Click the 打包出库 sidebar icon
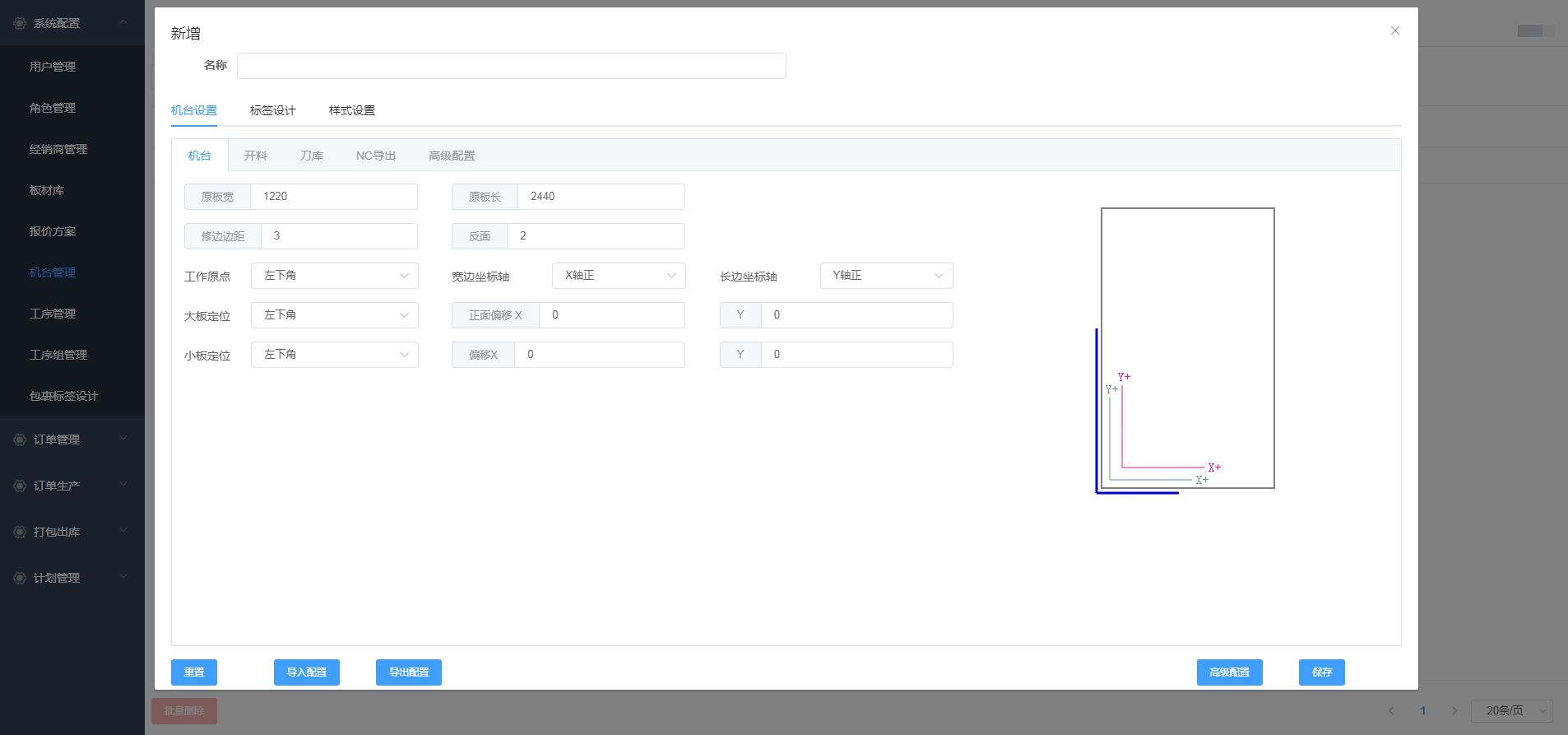 coord(20,532)
